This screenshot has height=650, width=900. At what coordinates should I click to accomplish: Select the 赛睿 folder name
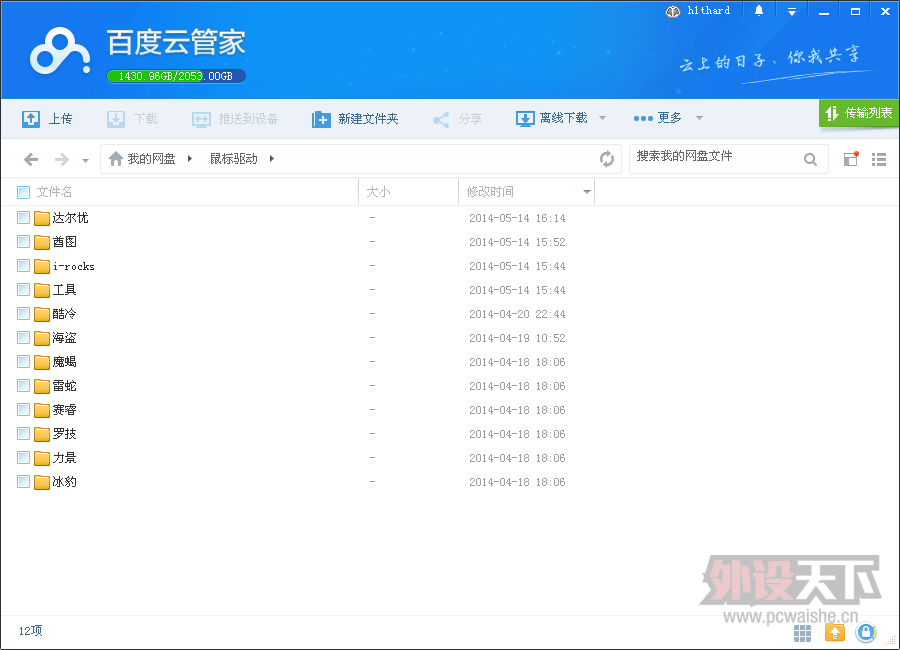[x=64, y=410]
